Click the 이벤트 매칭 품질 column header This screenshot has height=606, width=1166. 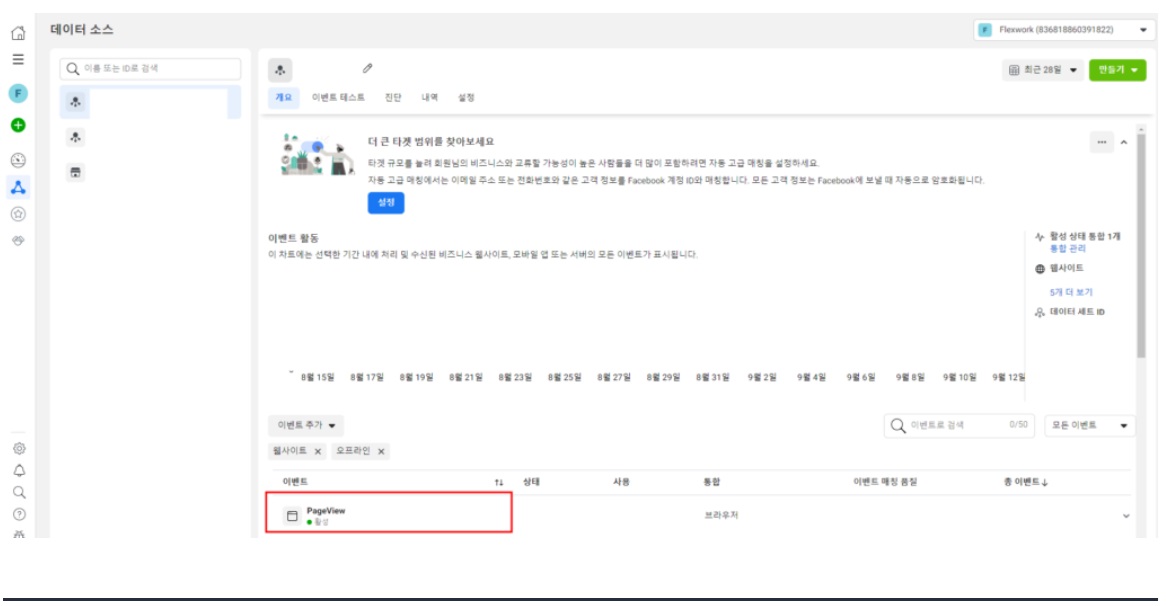pos(885,483)
